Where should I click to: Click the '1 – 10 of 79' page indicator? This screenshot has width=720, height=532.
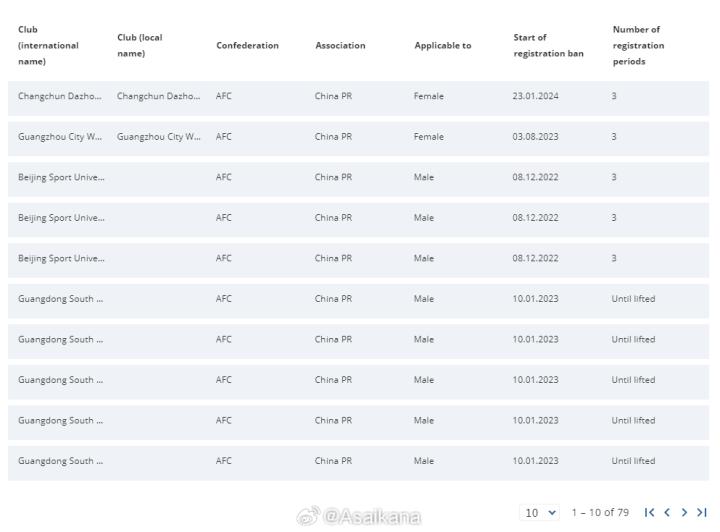(x=600, y=513)
